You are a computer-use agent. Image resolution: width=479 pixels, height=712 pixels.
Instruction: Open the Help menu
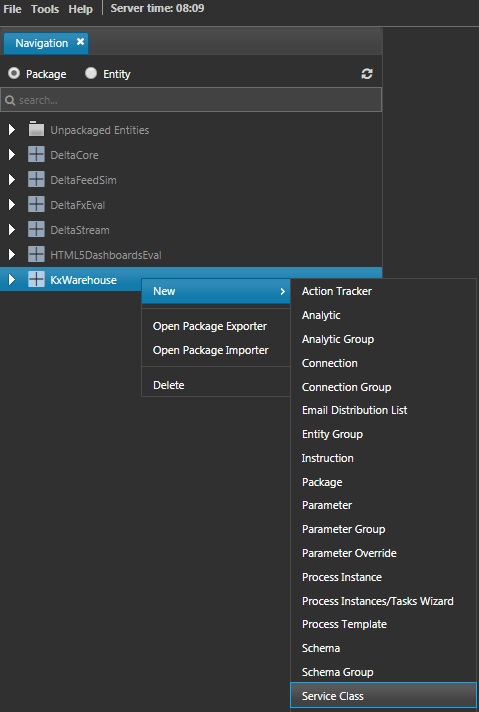pos(80,9)
